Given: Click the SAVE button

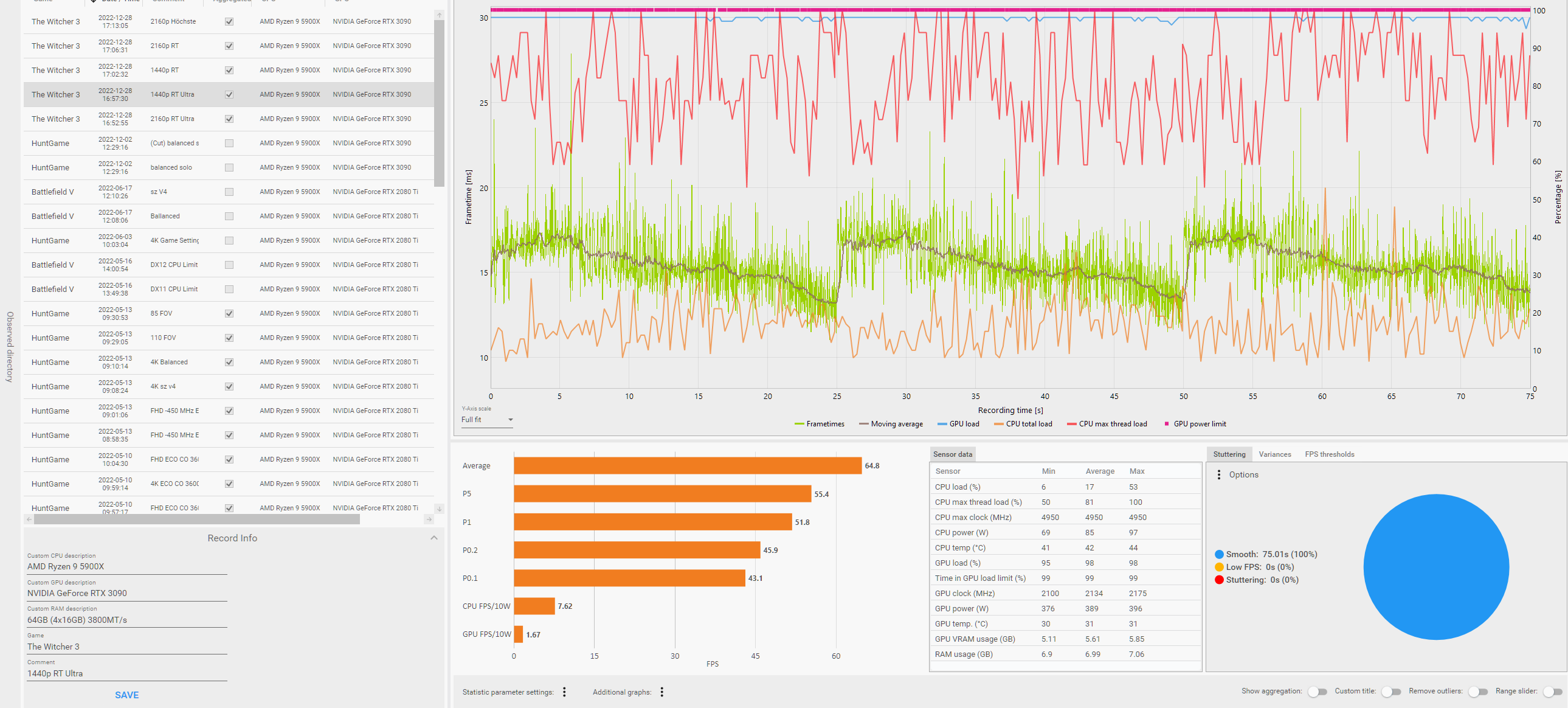Looking at the screenshot, I should [x=126, y=695].
